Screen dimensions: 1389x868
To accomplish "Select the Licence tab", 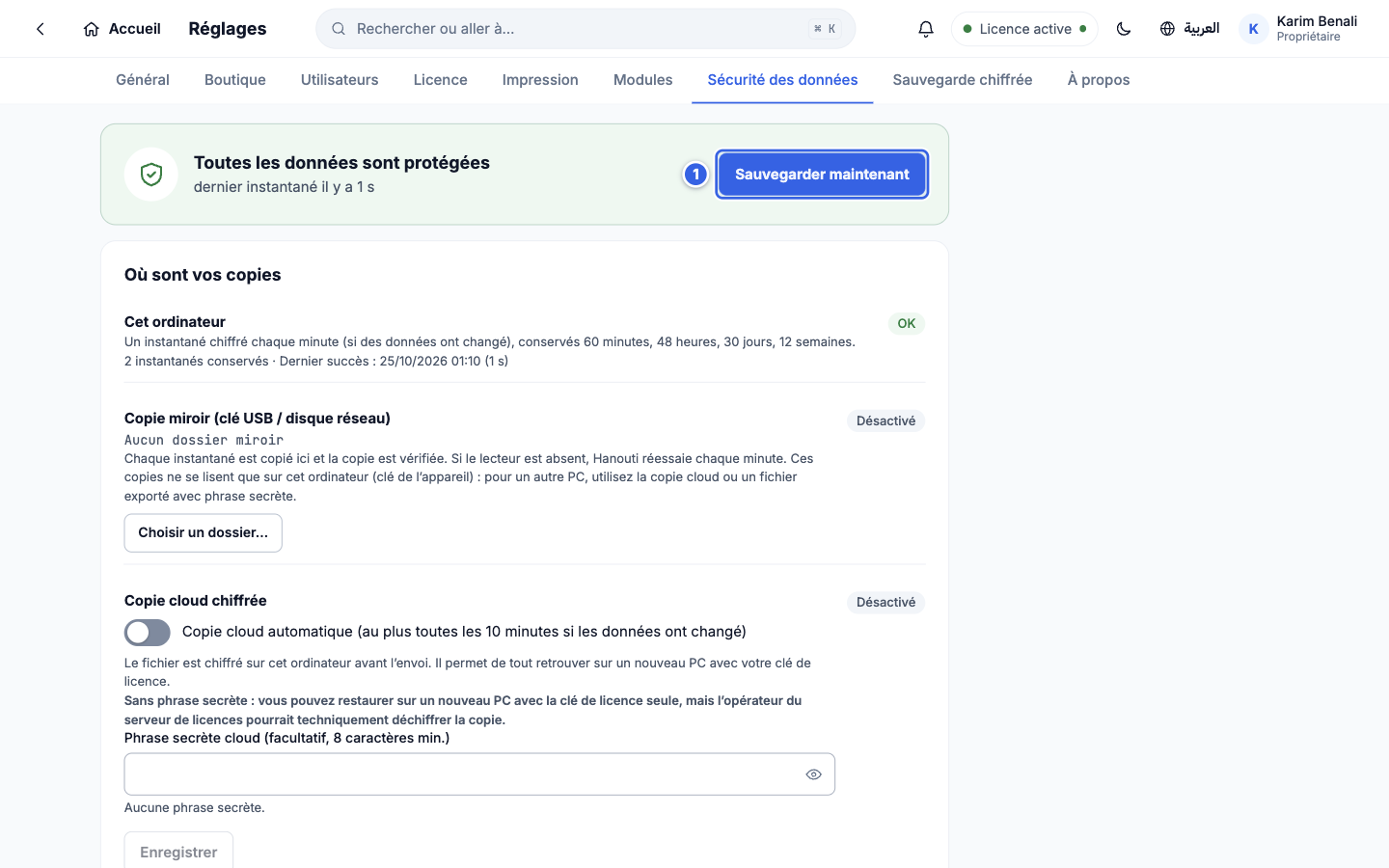I will pyautogui.click(x=441, y=80).
